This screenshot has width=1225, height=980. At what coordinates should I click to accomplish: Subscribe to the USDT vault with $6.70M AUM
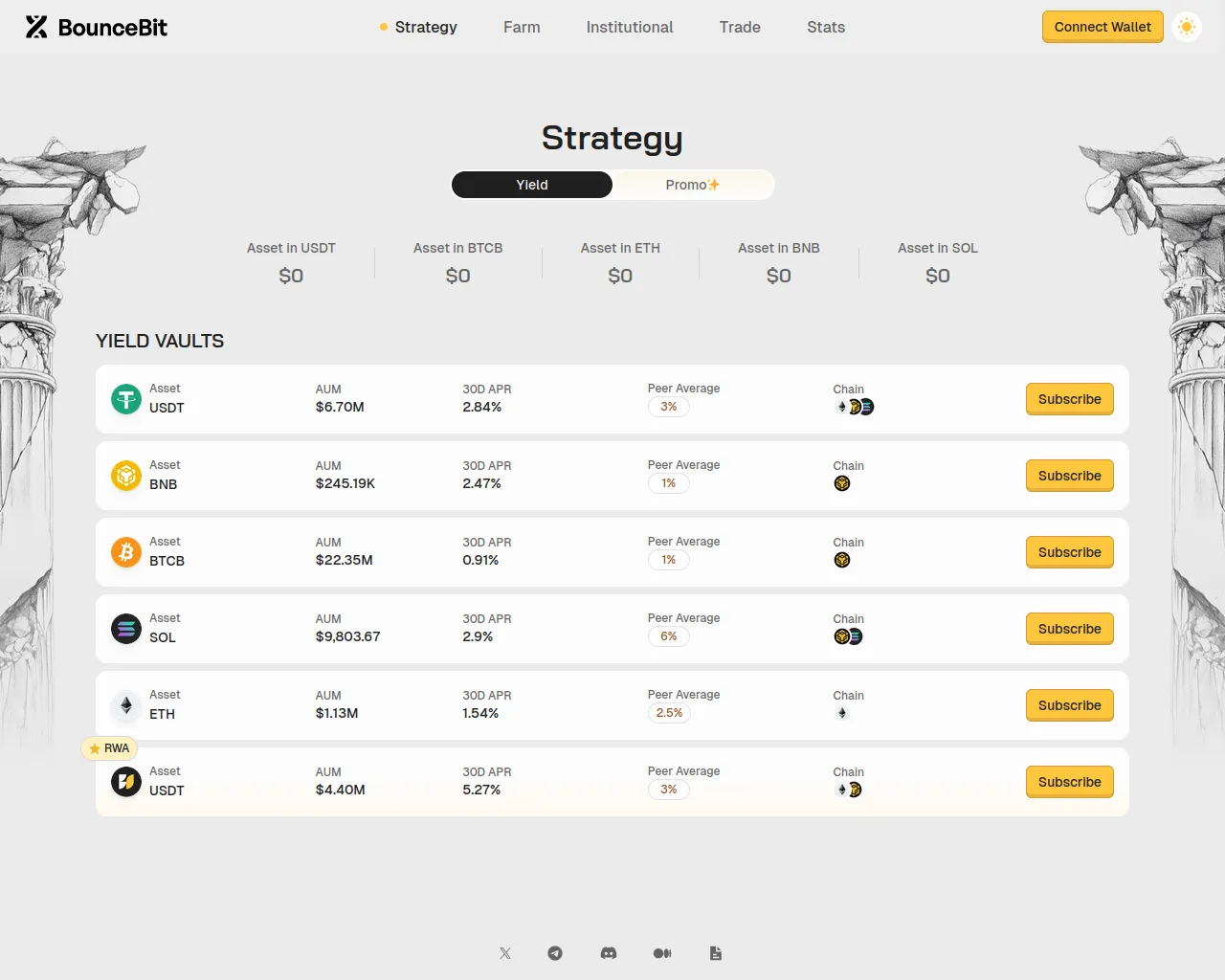point(1070,399)
